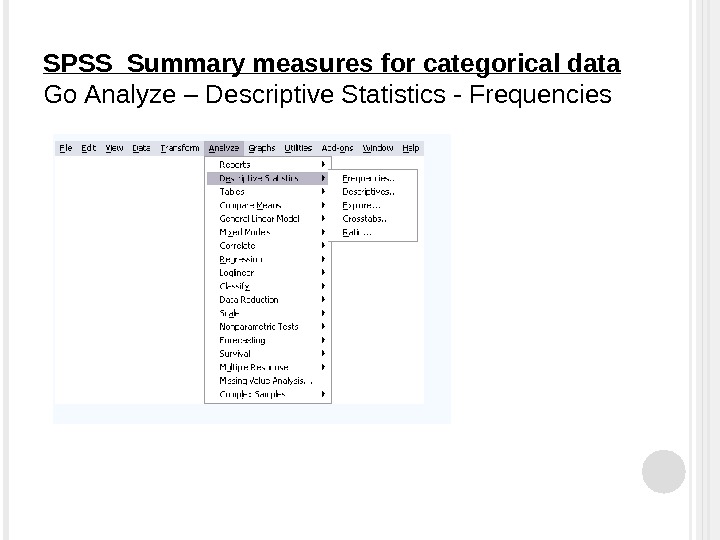The image size is (720, 540).
Task: Click Missing Value Analysis entry
Action: [264, 380]
